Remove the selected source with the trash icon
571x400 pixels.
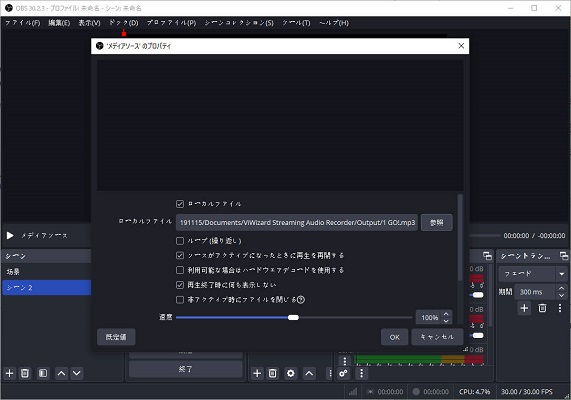coord(272,373)
